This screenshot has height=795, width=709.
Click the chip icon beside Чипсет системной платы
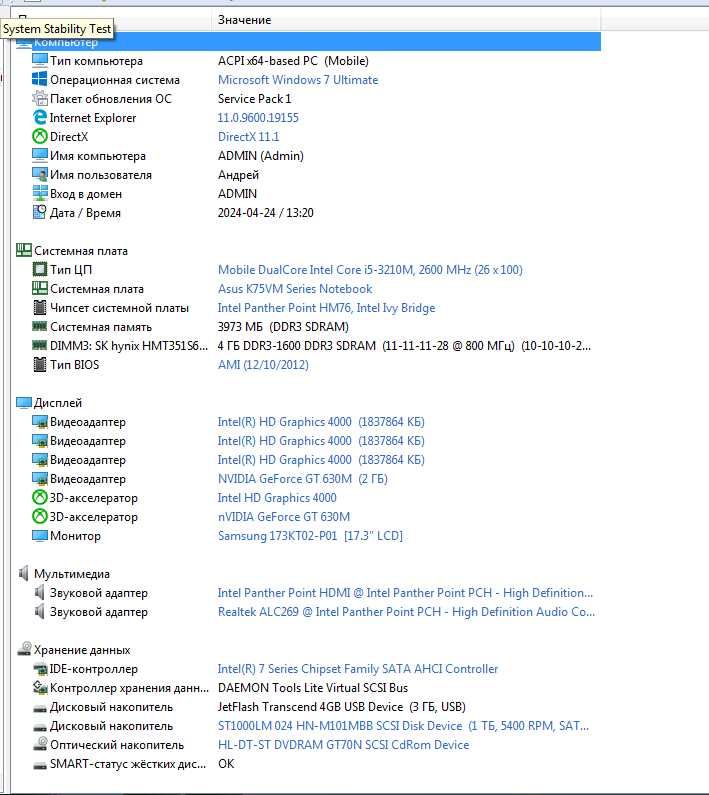point(40,307)
